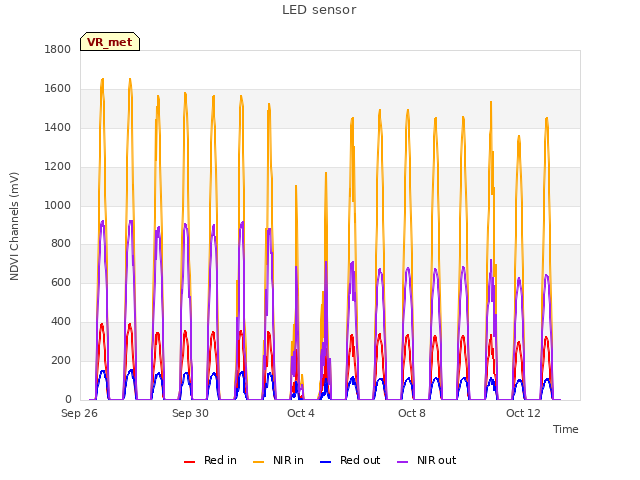Click the Oct 4 x-axis tick label
This screenshot has height=480, width=640.
[x=301, y=413]
